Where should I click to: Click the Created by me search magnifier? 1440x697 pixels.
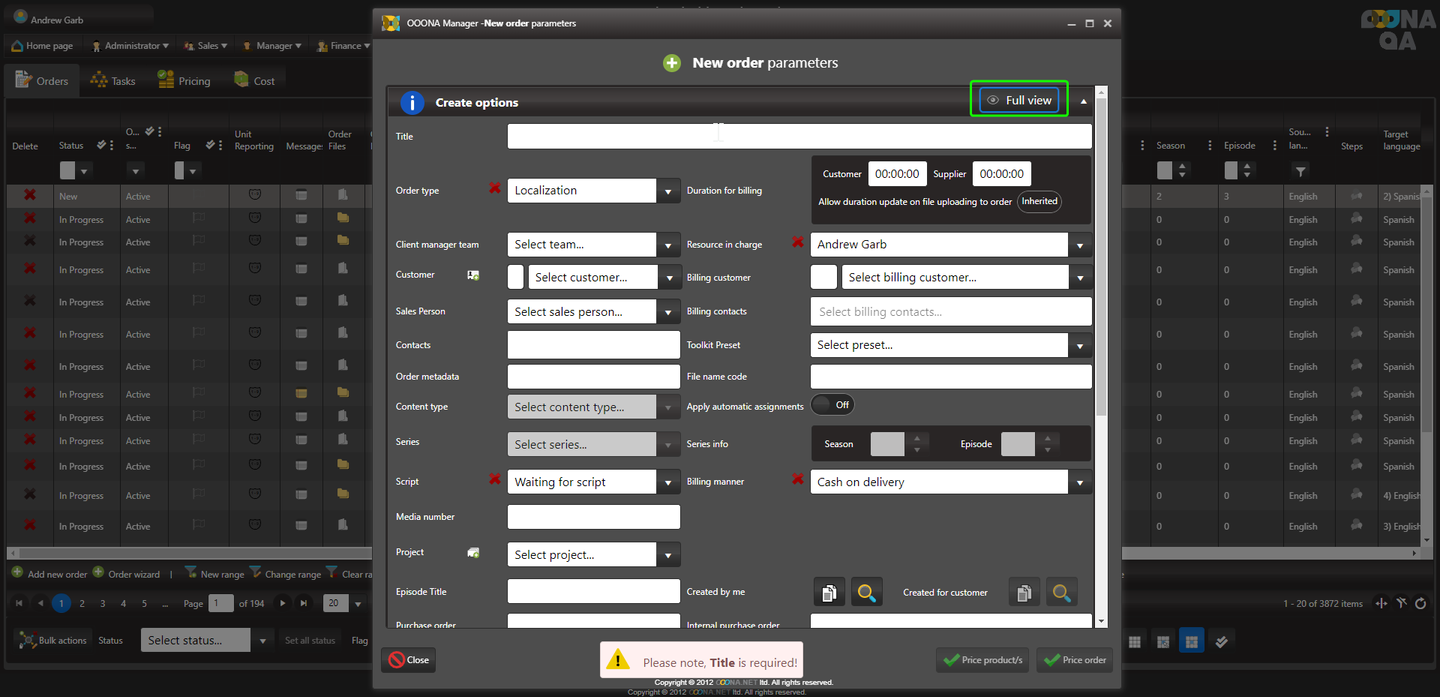tap(866, 593)
